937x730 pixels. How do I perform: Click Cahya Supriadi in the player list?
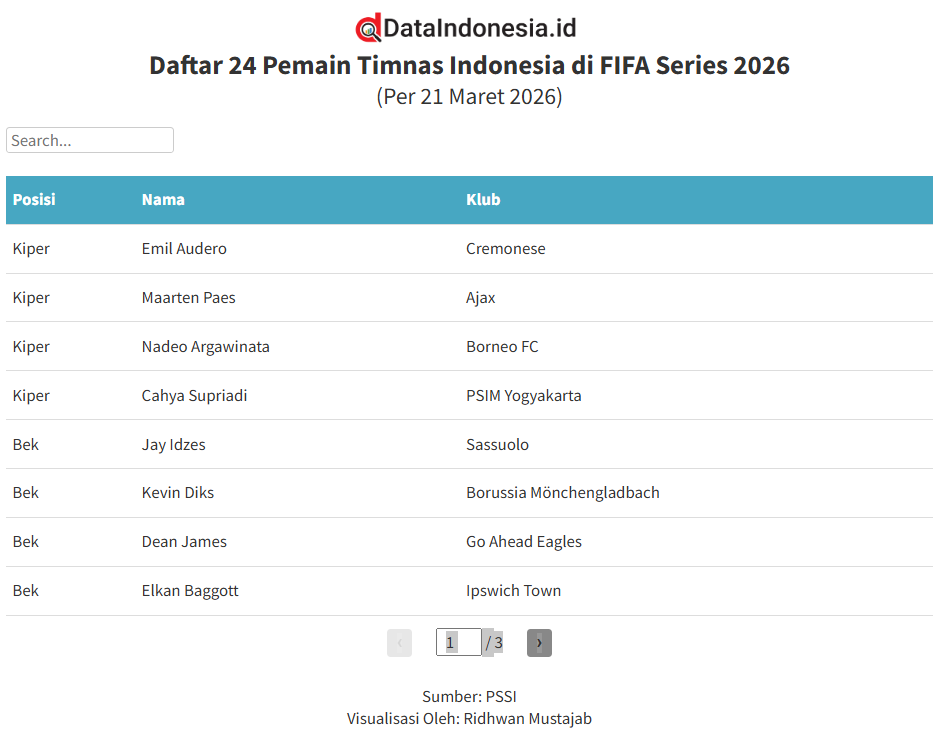pyautogui.click(x=194, y=395)
